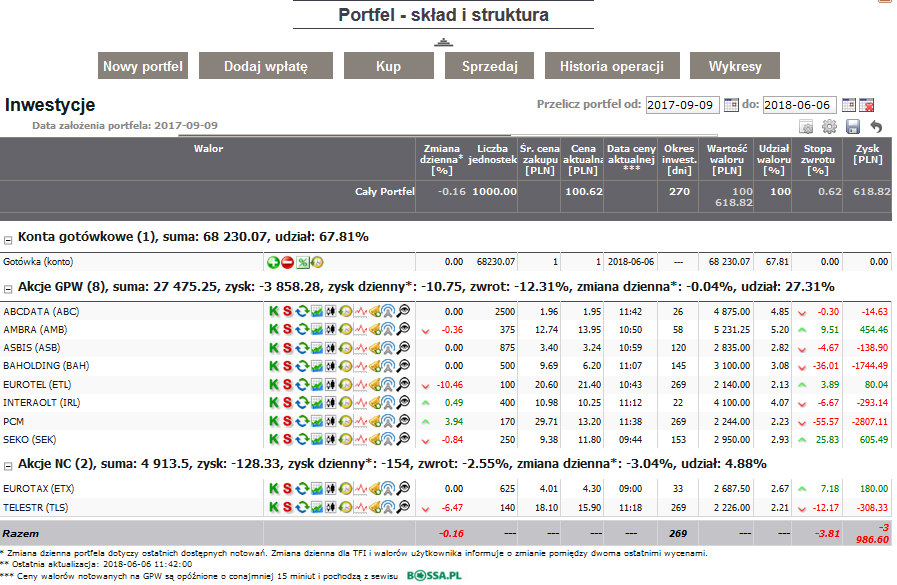Click the clear dates calendar icon with red X
The image size is (897, 585).
tap(867, 105)
